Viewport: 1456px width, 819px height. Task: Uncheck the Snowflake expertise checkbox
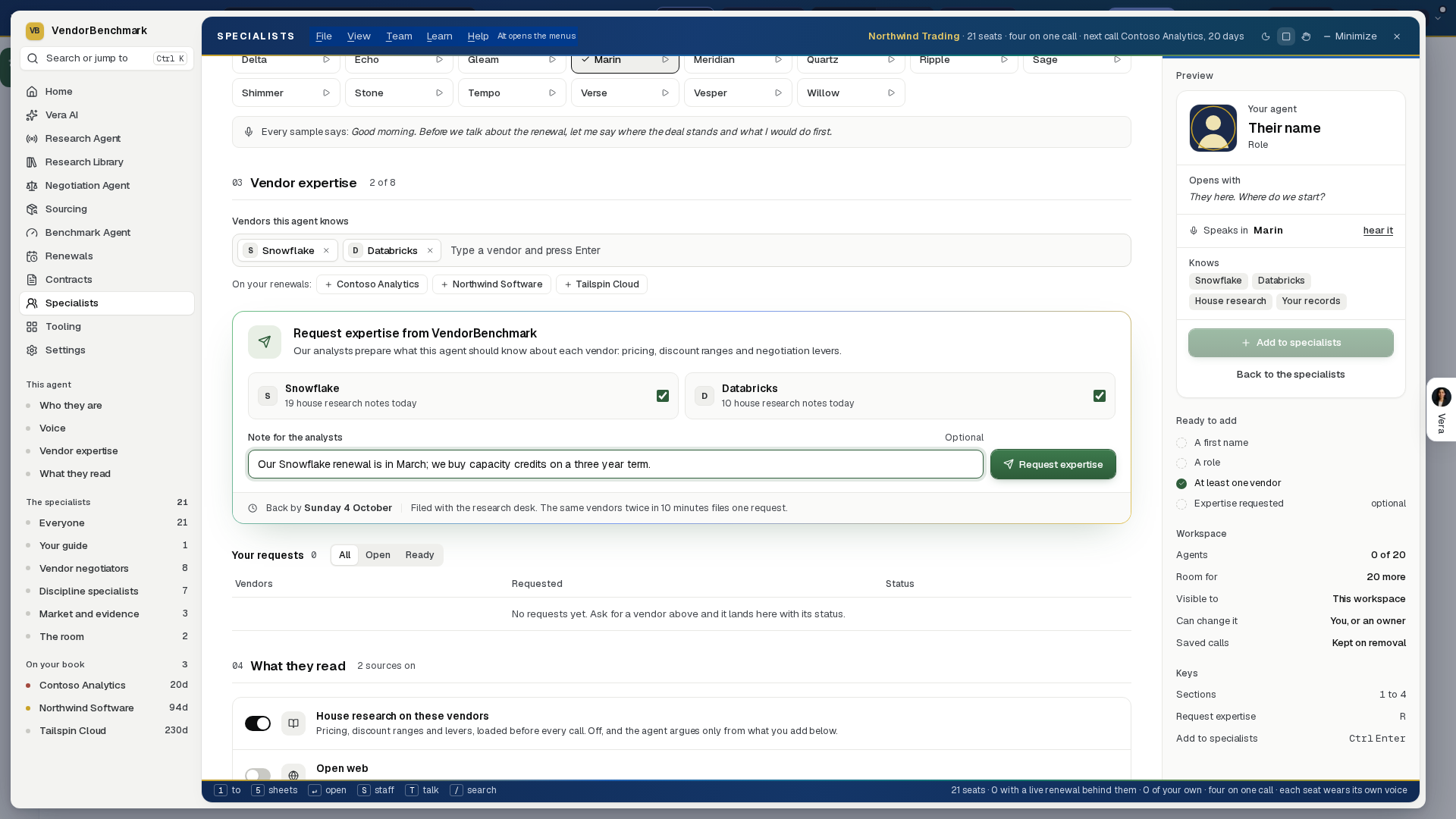[x=663, y=396]
